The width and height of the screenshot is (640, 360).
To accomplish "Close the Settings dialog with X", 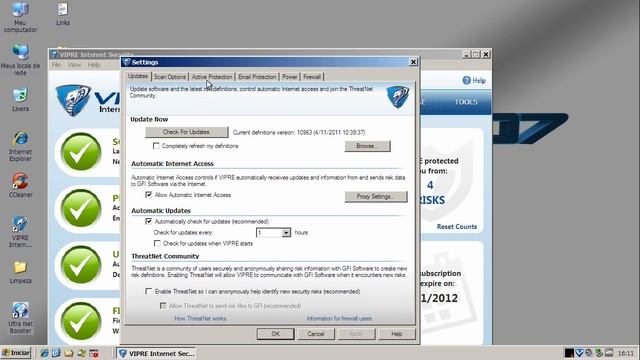I will (x=413, y=62).
